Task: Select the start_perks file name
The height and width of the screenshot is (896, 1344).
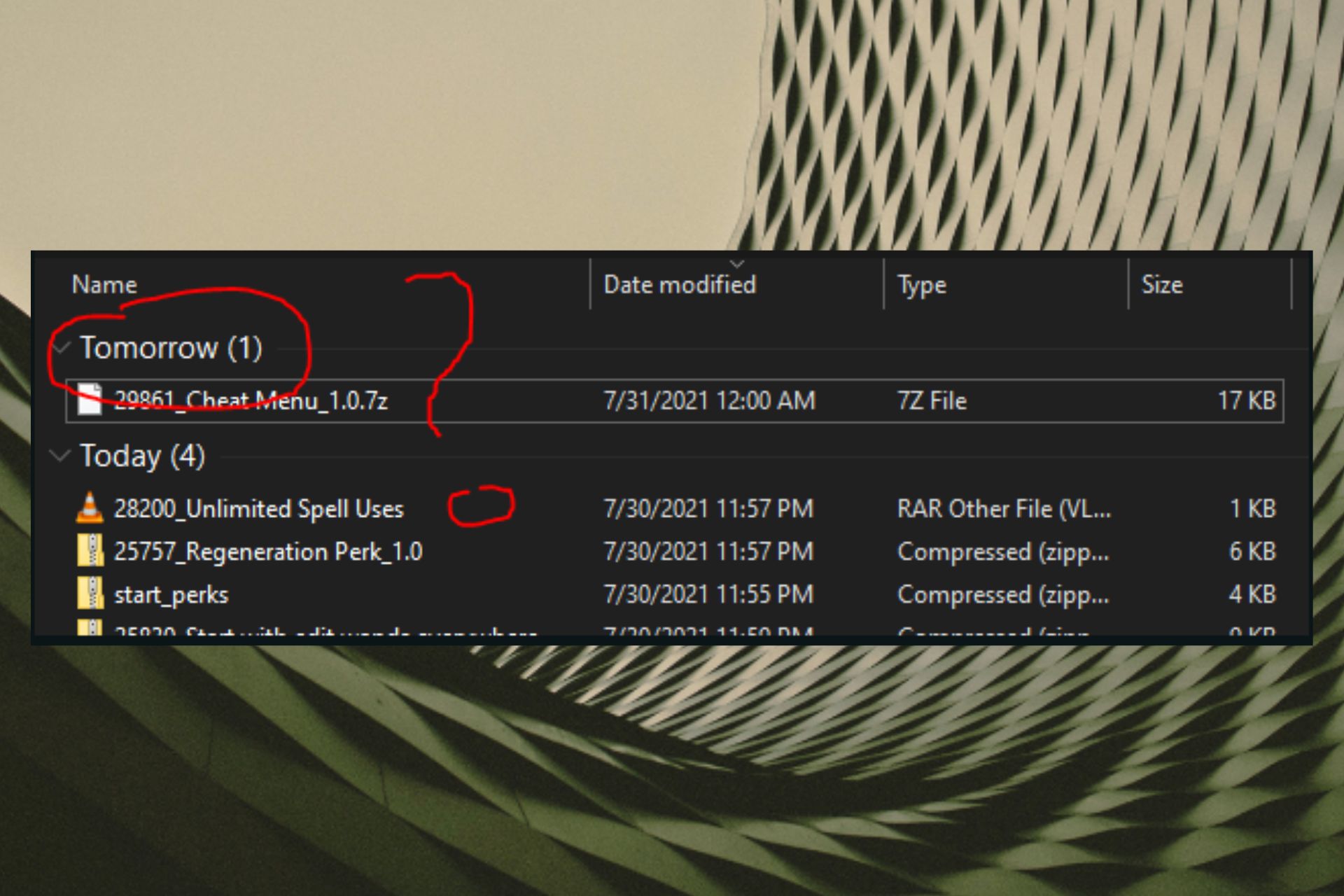Action: [171, 595]
